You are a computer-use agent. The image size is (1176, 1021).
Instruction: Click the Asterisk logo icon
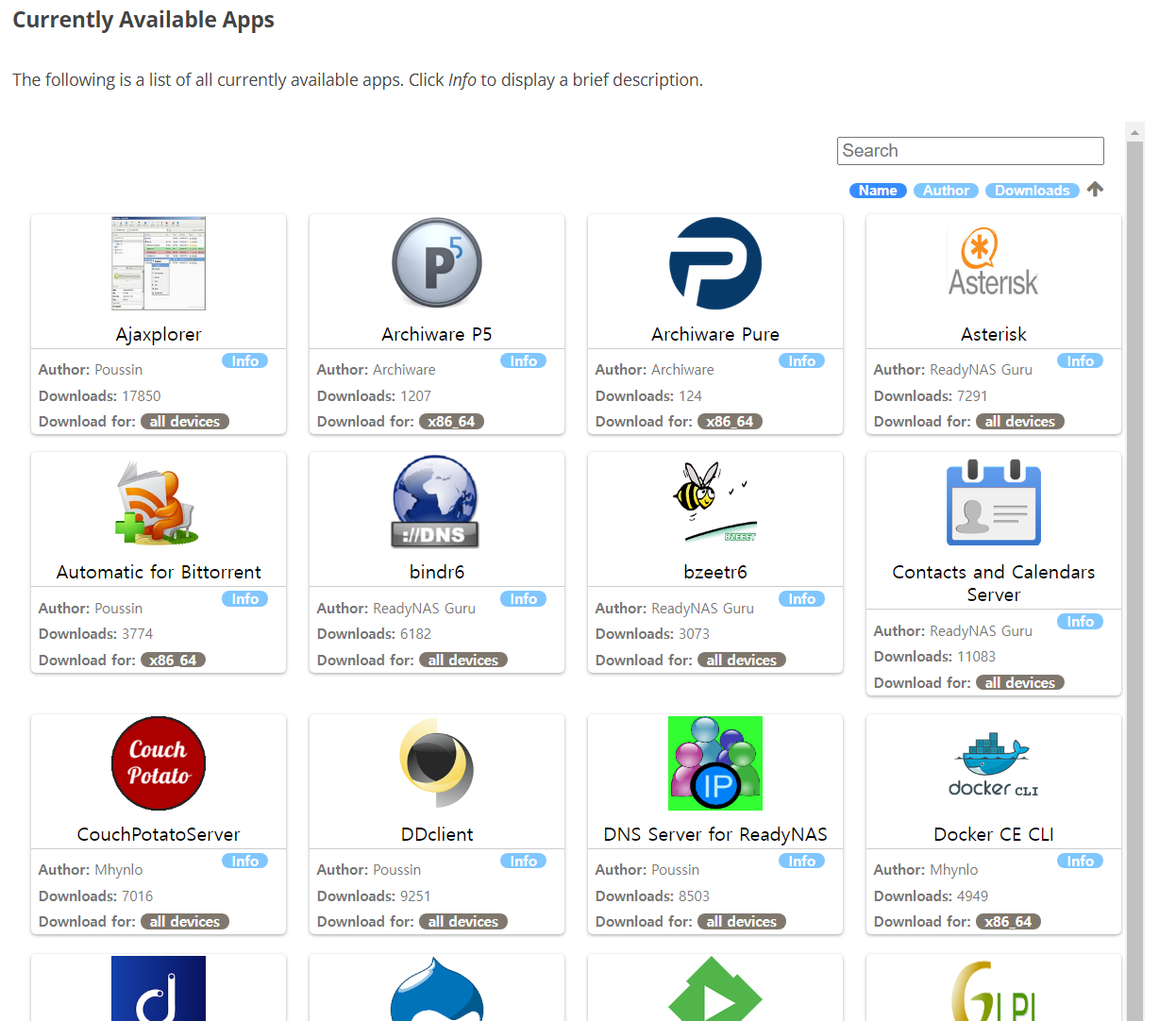[x=994, y=263]
